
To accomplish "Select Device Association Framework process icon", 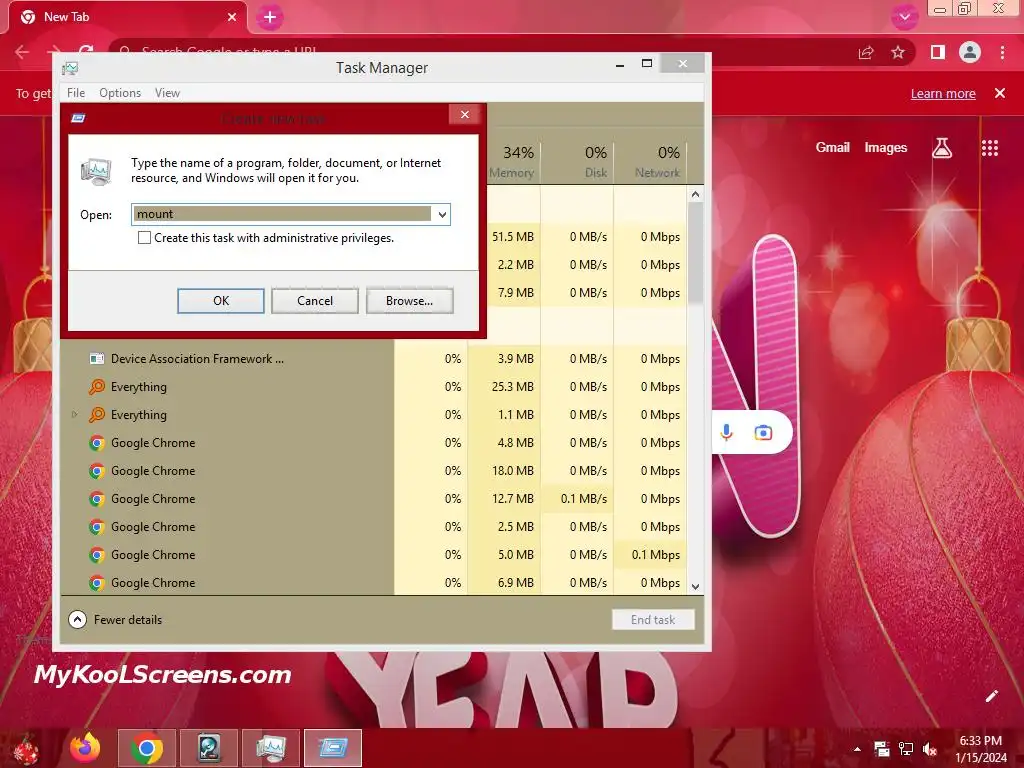I will 97,359.
